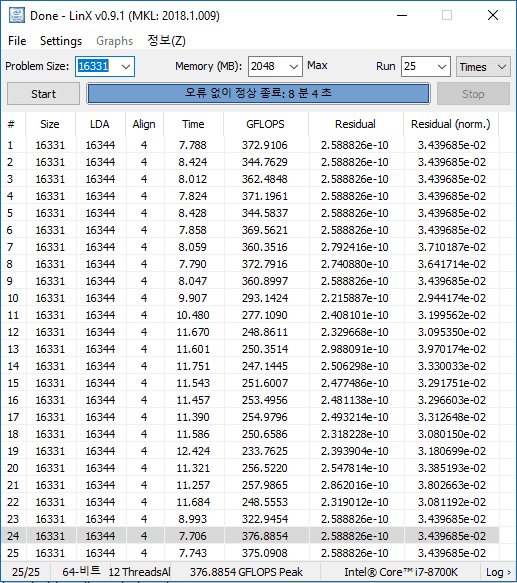Image resolution: width=517 pixels, height=583 pixels.
Task: Select result row 10 in the table
Action: click(250, 298)
